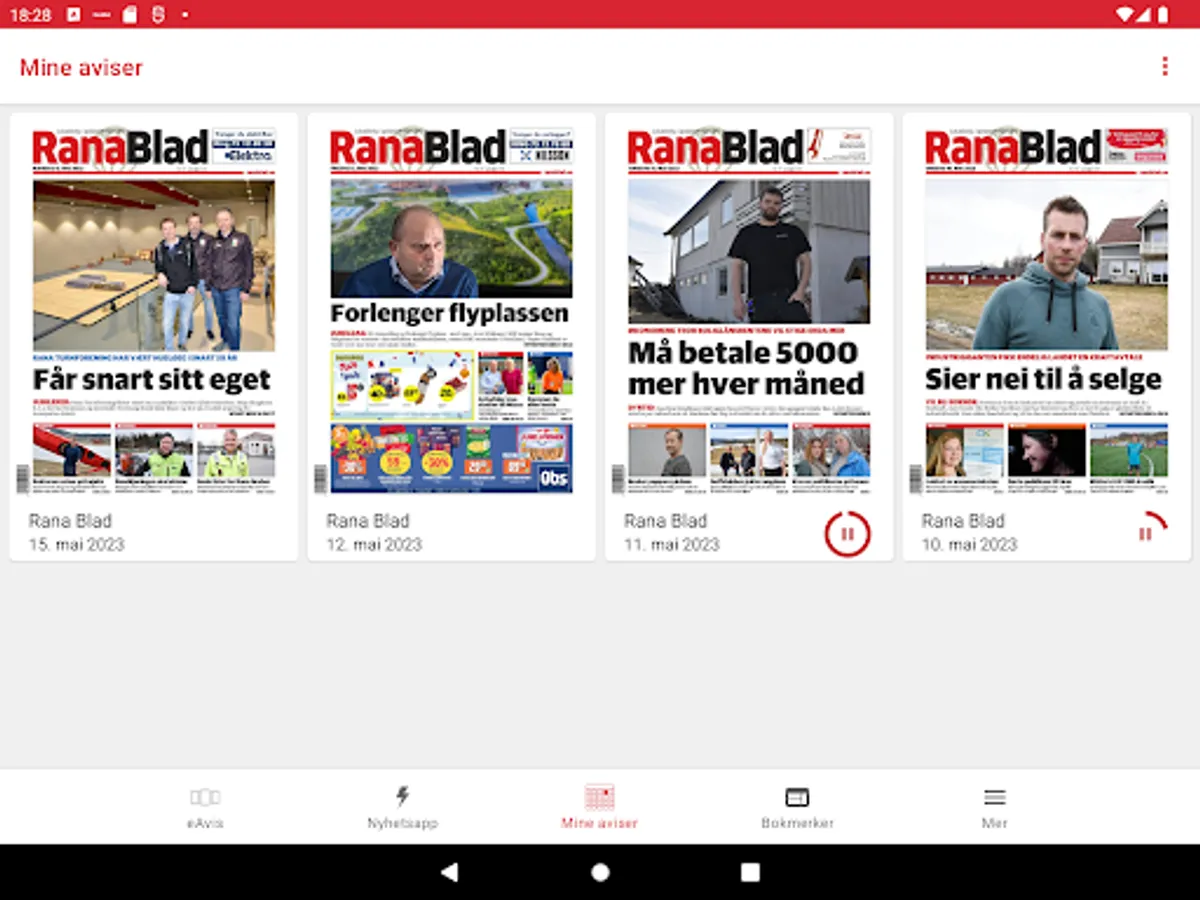Select the Mine aviser tab
The height and width of the screenshot is (900, 1200).
pos(599,808)
